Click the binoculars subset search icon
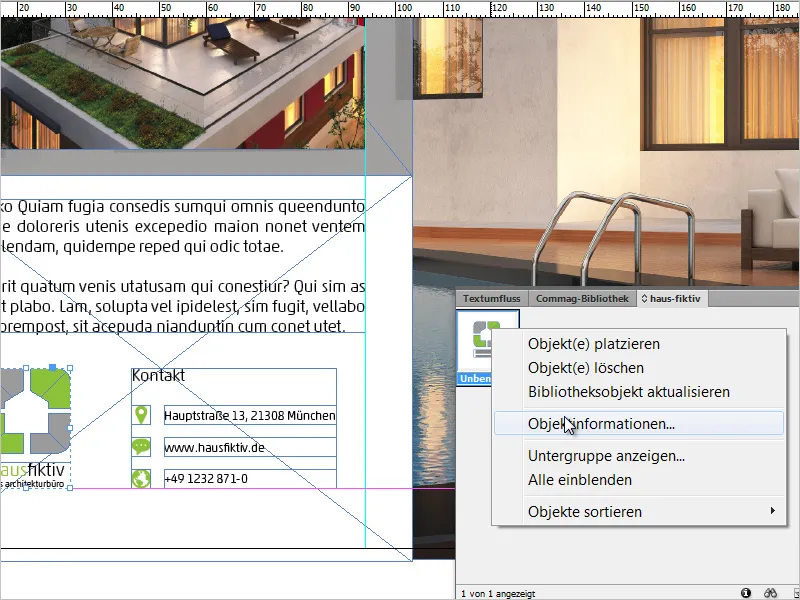Image resolution: width=800 pixels, height=600 pixels. point(770,593)
